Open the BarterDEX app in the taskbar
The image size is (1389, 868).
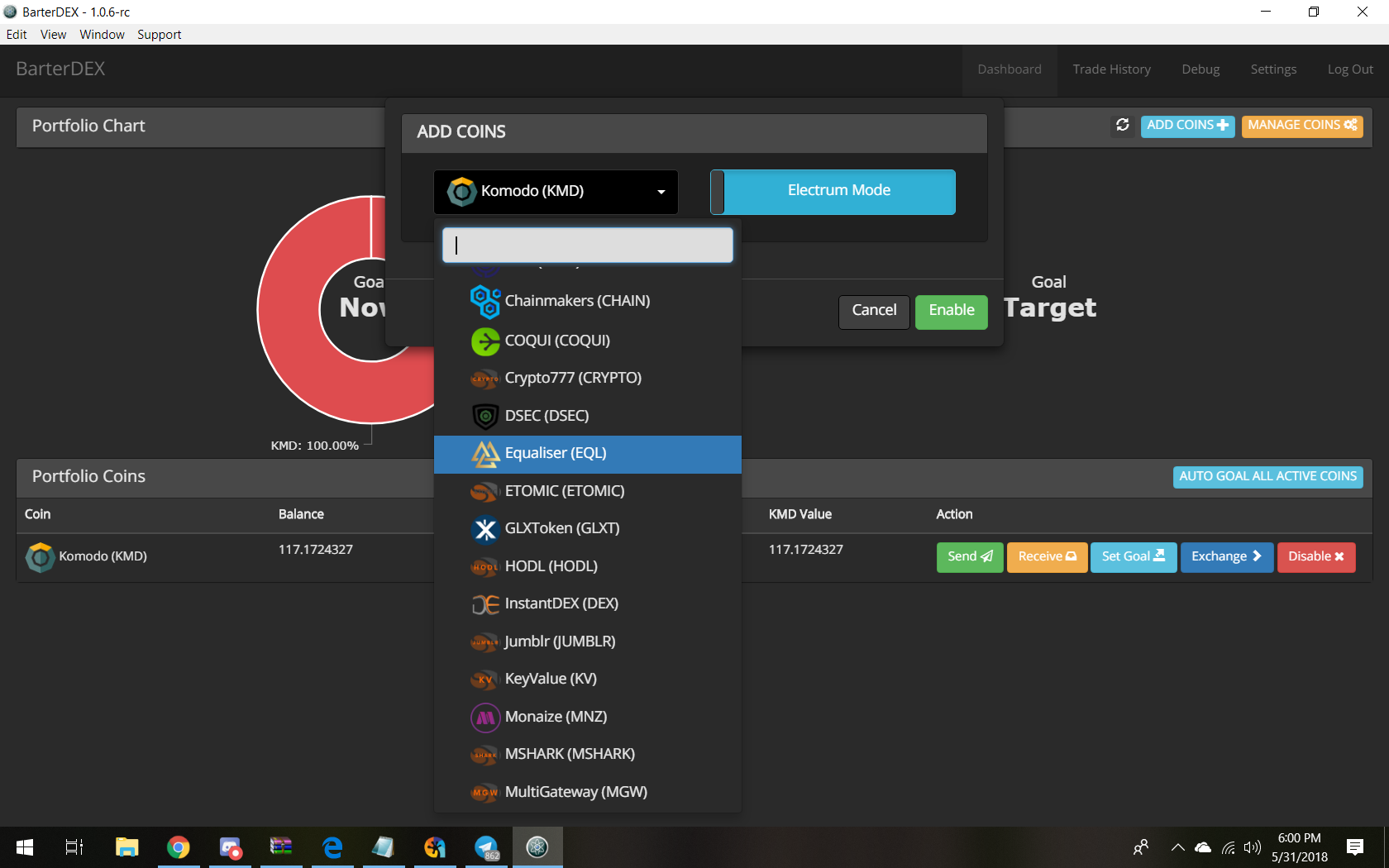pyautogui.click(x=537, y=847)
